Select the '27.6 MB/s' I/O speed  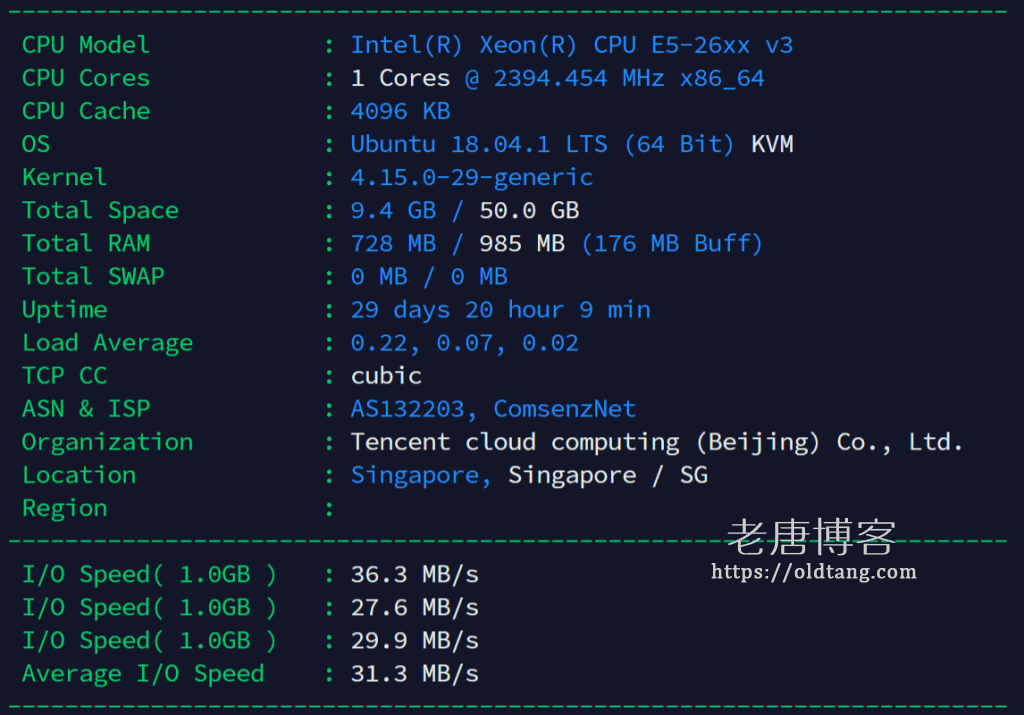click(415, 608)
